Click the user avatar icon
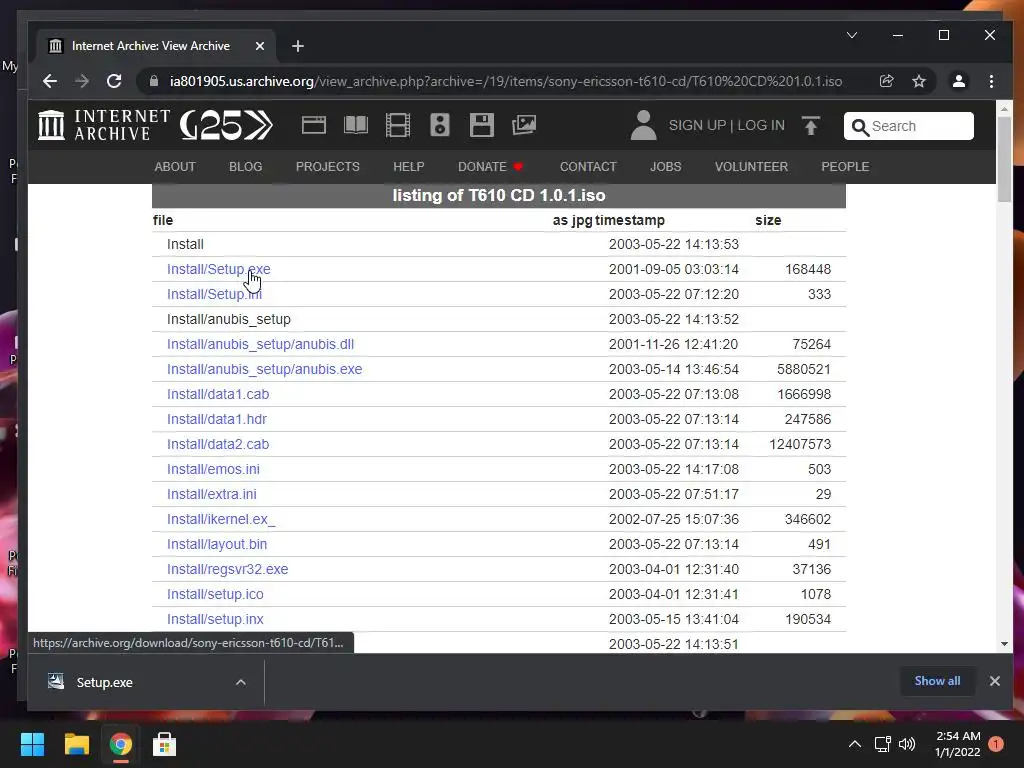 [643, 125]
